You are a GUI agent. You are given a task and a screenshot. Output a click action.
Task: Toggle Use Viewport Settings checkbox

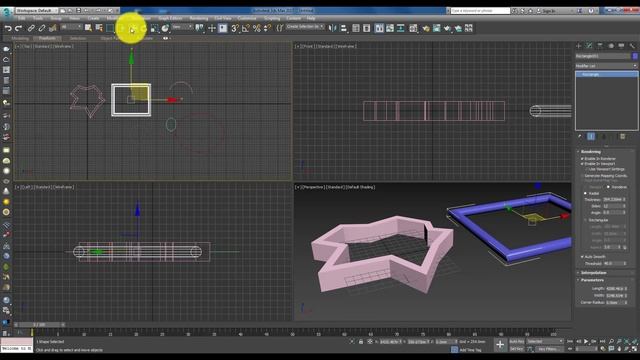pos(587,169)
